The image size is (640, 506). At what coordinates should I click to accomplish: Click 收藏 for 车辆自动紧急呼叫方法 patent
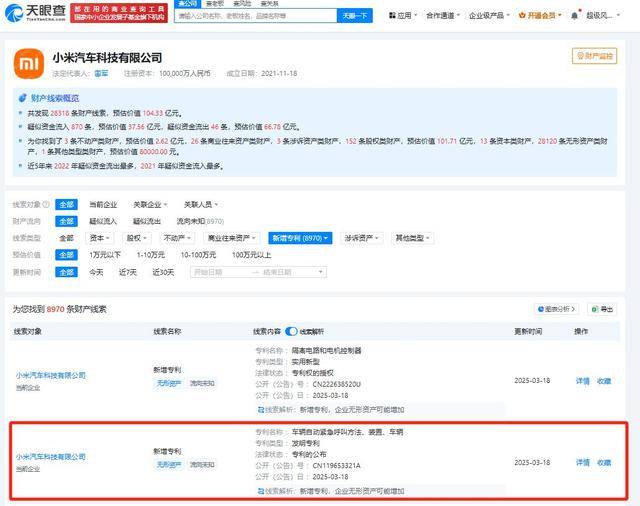pos(604,463)
